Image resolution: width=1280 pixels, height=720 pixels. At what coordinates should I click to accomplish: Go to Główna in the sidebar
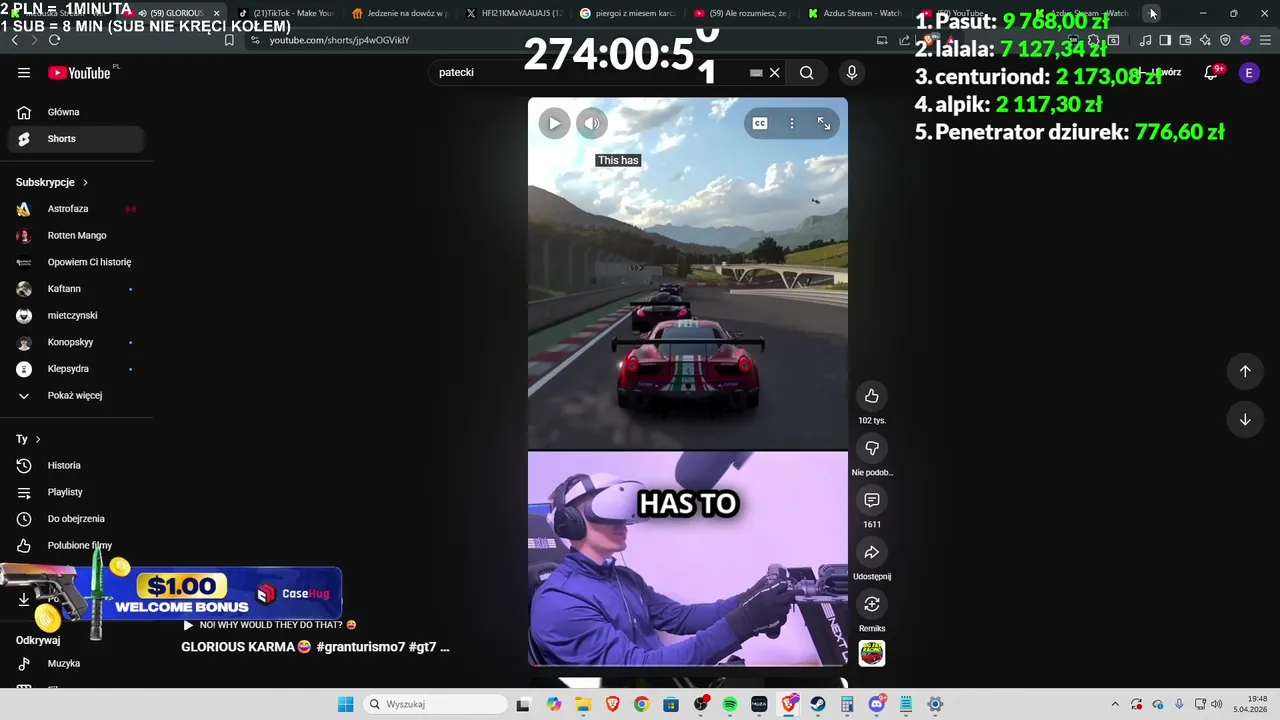(76, 112)
